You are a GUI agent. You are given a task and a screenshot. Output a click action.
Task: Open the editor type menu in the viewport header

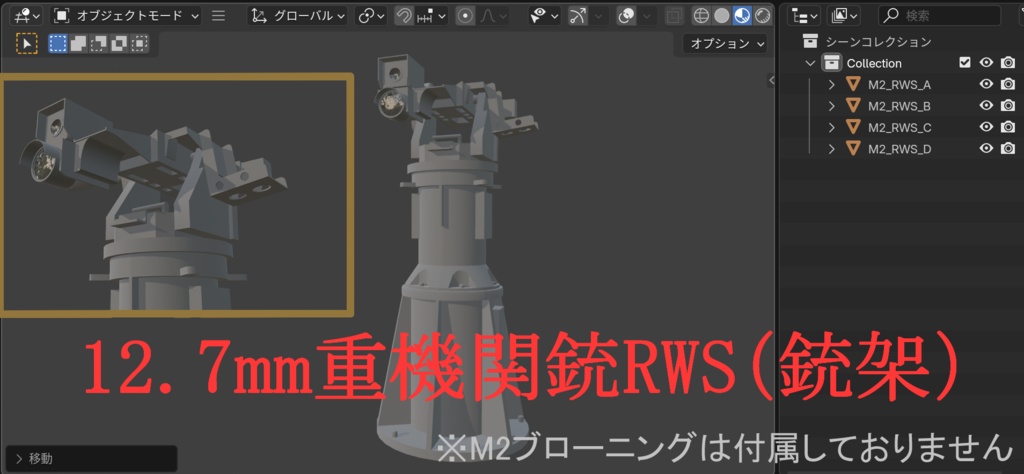pos(27,16)
